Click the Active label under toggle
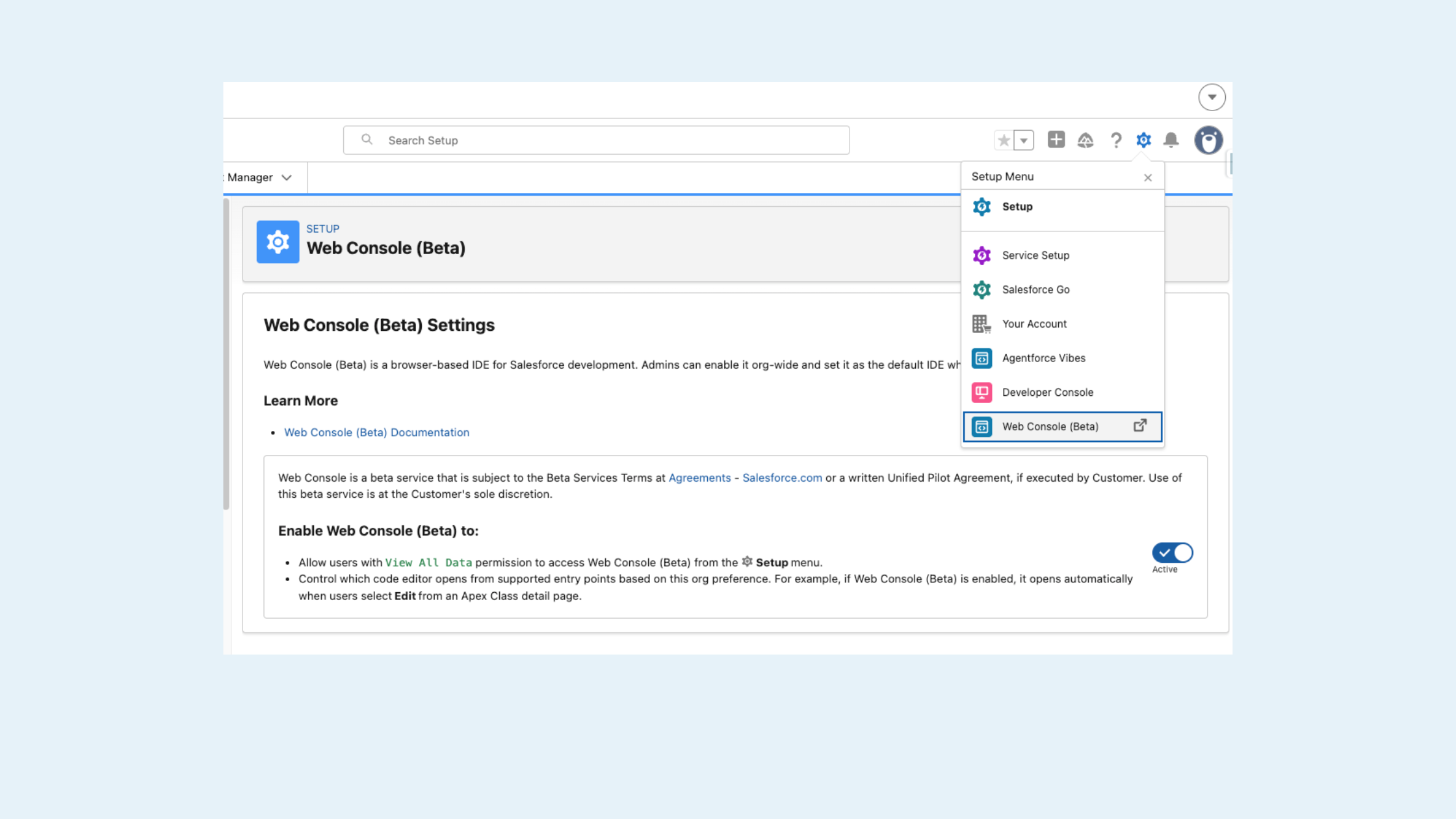This screenshot has height=819, width=1456. (1164, 569)
